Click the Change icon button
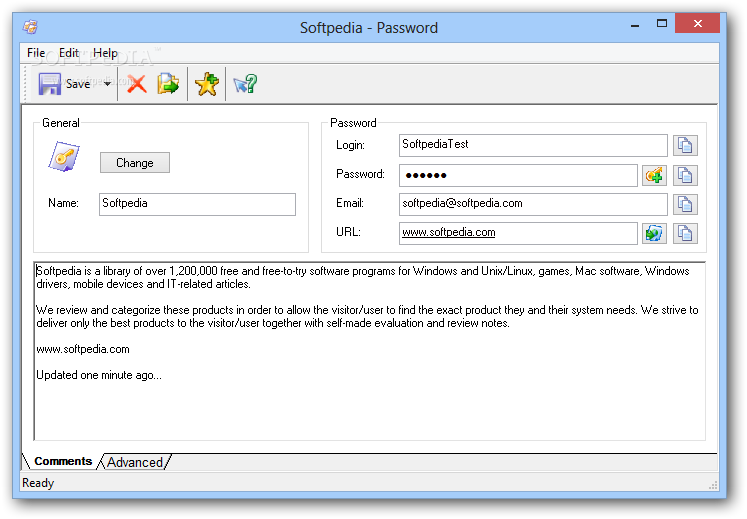Screen dimensions: 747x519 (x=135, y=163)
